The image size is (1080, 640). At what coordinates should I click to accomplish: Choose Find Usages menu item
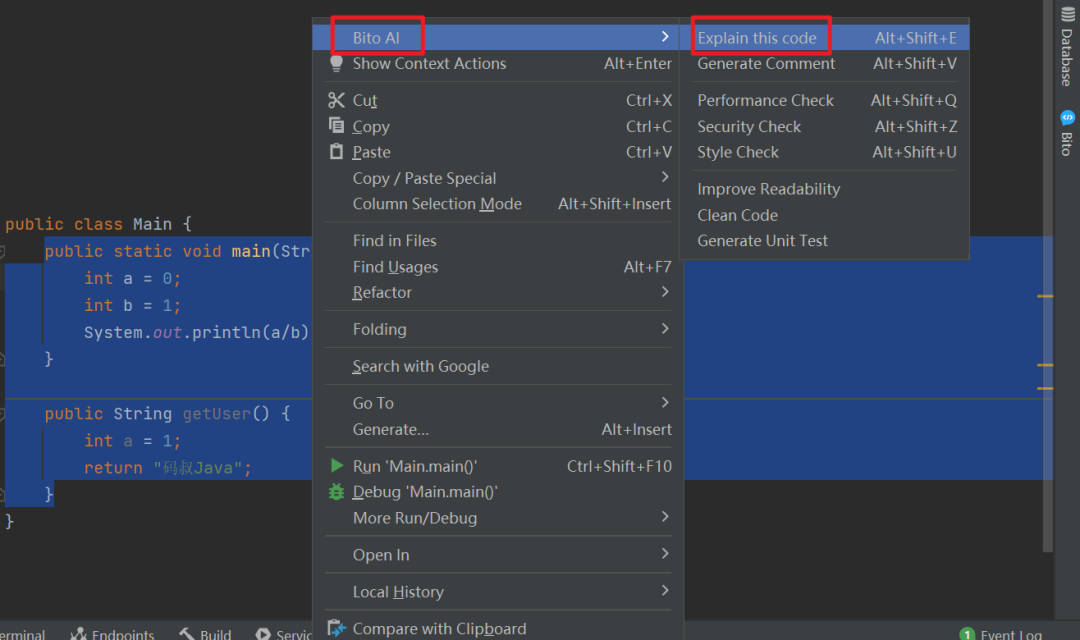(498, 267)
